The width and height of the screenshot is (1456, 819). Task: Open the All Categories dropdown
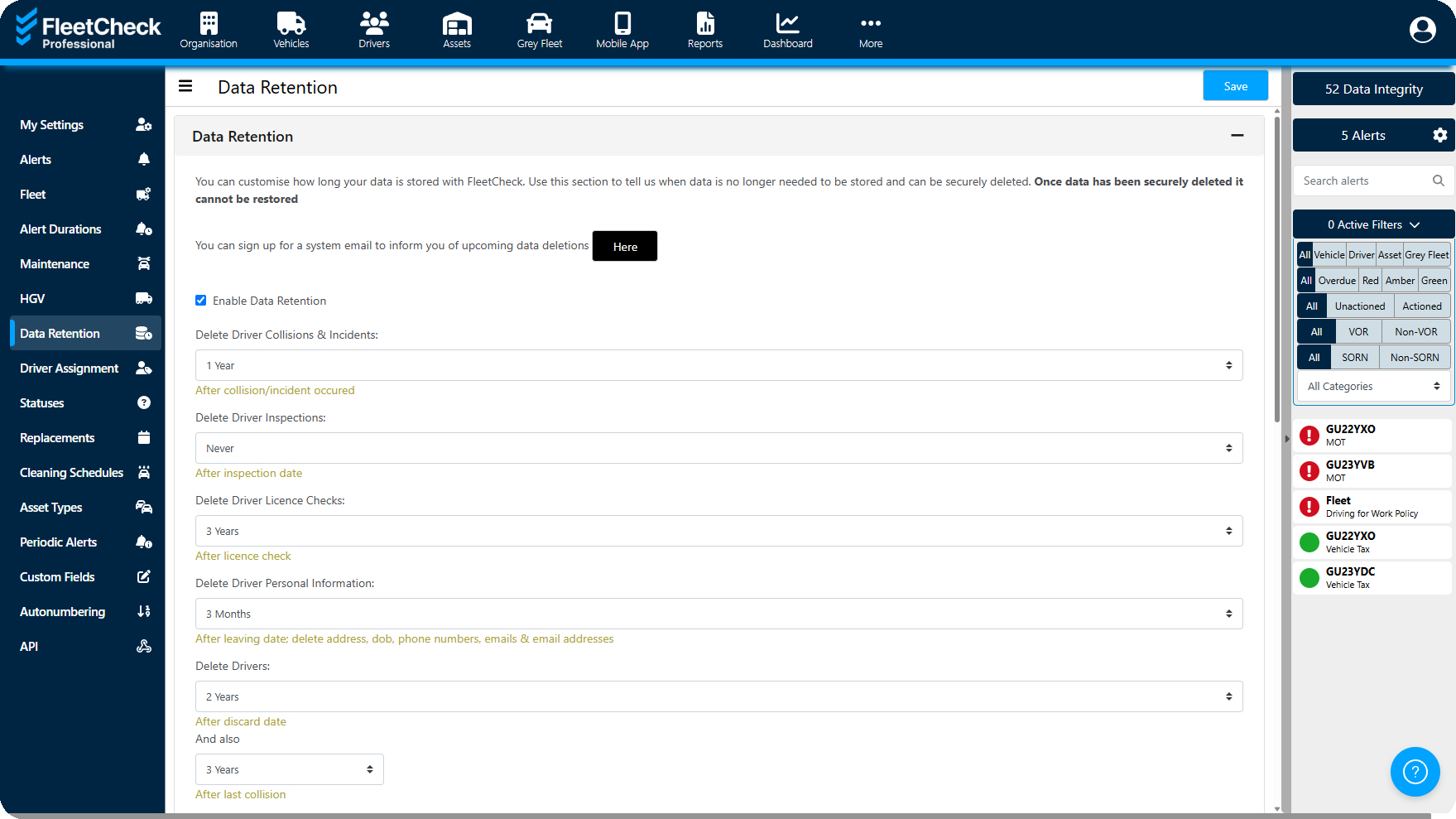(1372, 386)
